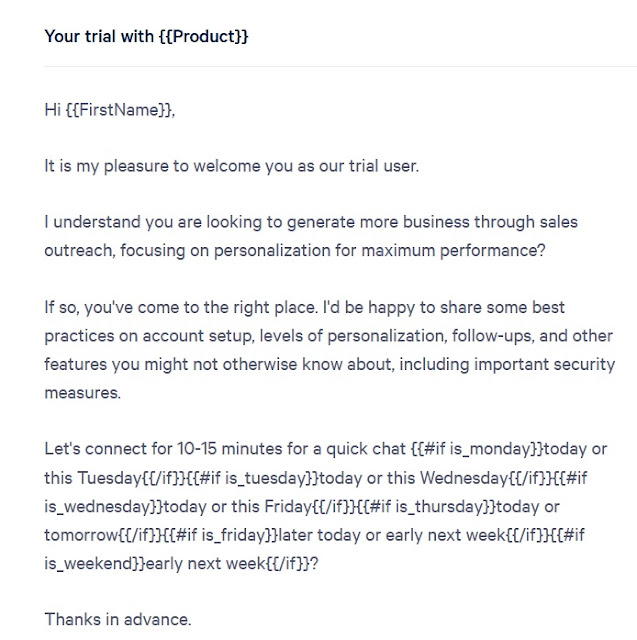Click the "Thanks in advance." line
Image resolution: width=637 pixels, height=640 pixels.
[x=118, y=620]
